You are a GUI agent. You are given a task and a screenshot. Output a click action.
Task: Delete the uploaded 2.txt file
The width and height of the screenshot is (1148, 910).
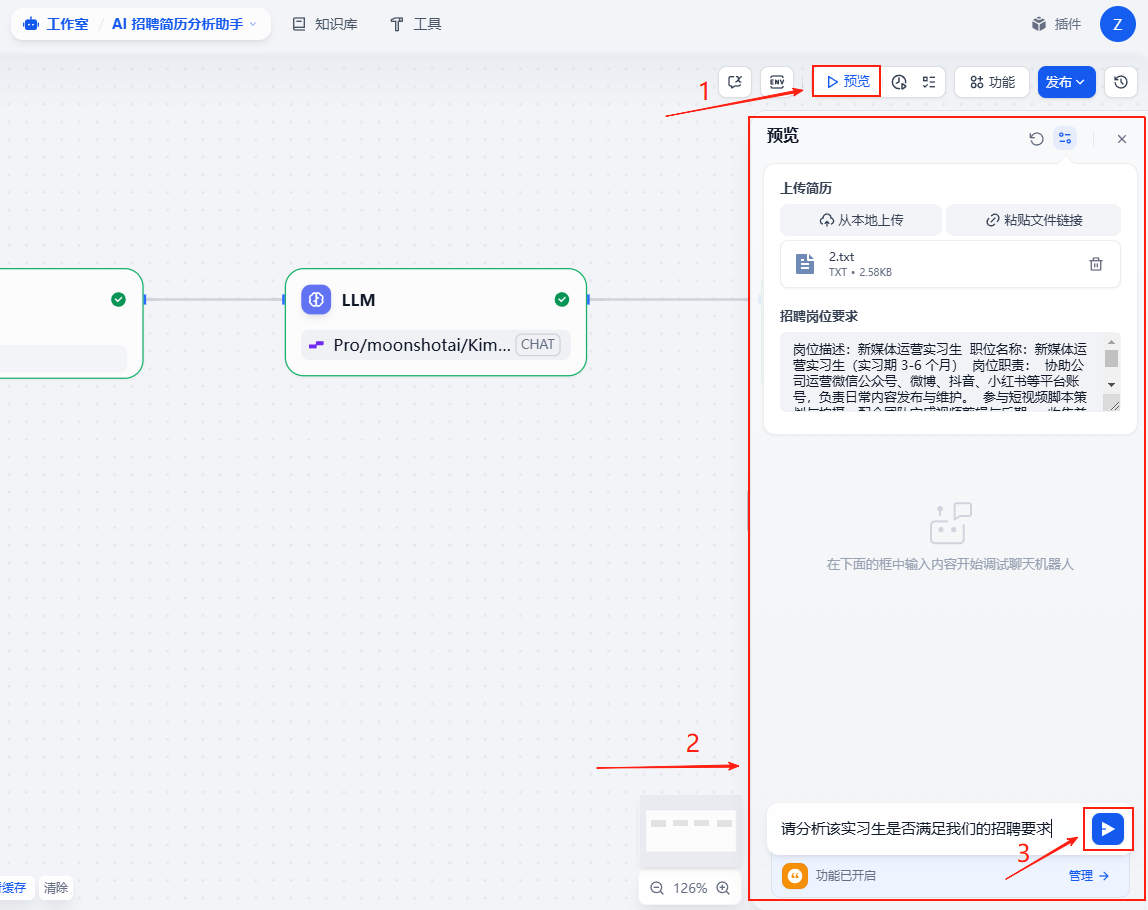coord(1096,264)
